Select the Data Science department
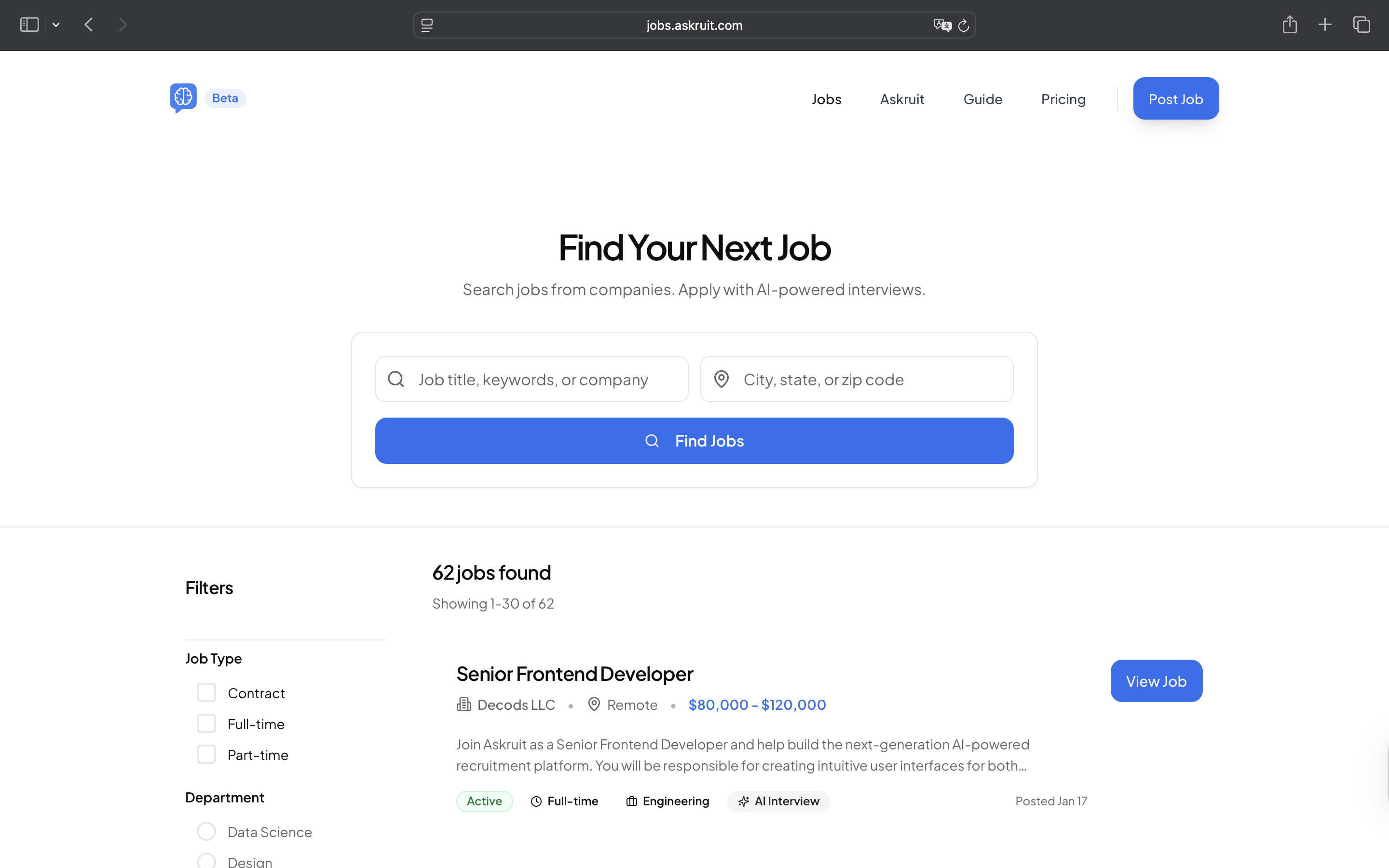The image size is (1389, 868). point(206,831)
